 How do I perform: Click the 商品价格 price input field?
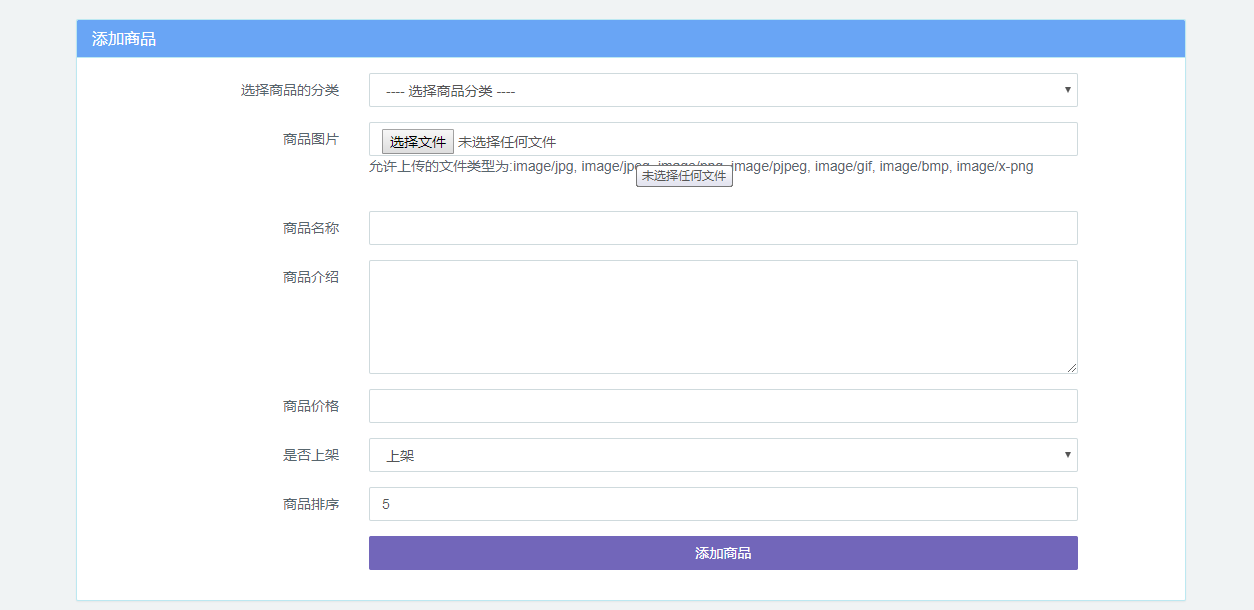click(722, 406)
